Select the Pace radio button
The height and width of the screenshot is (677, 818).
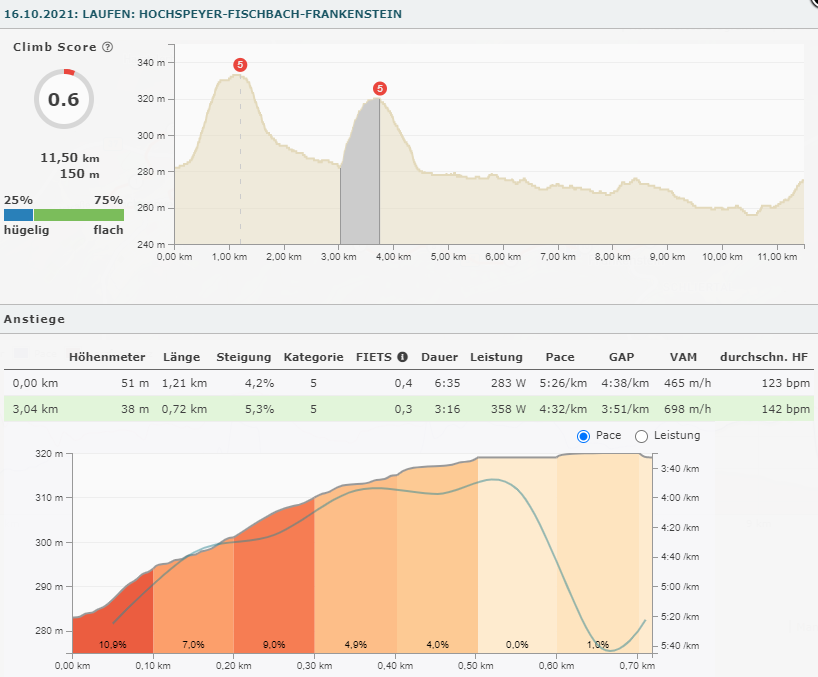[x=583, y=436]
